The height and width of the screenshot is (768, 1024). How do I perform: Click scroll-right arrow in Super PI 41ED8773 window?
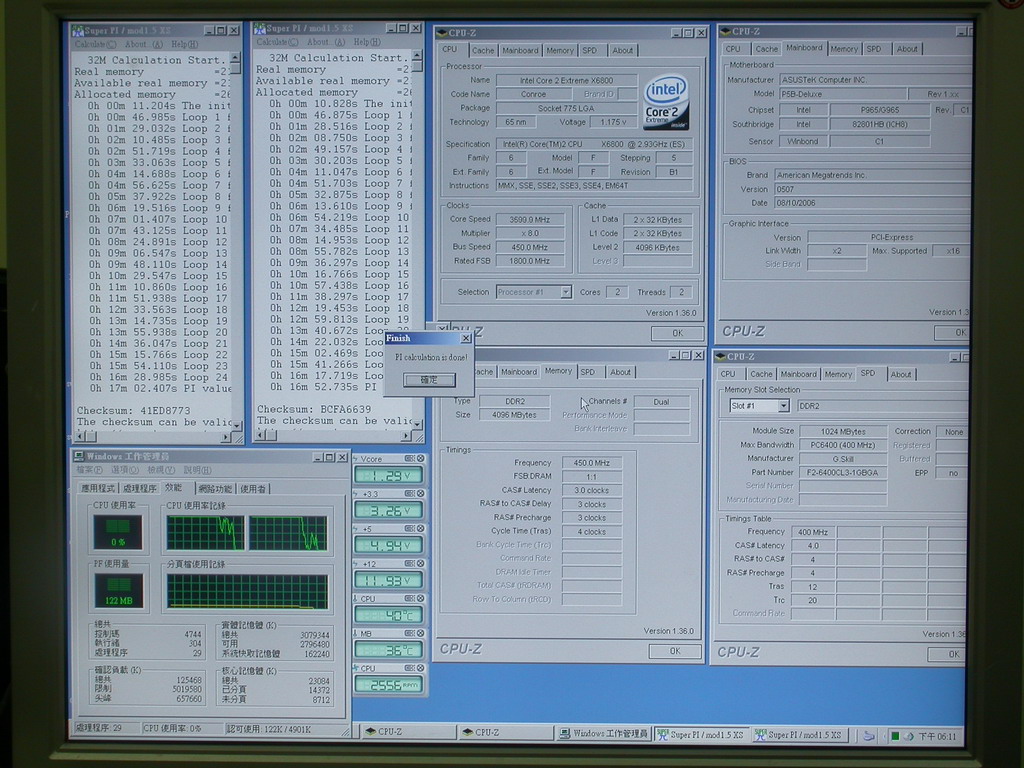pyautogui.click(x=225, y=437)
